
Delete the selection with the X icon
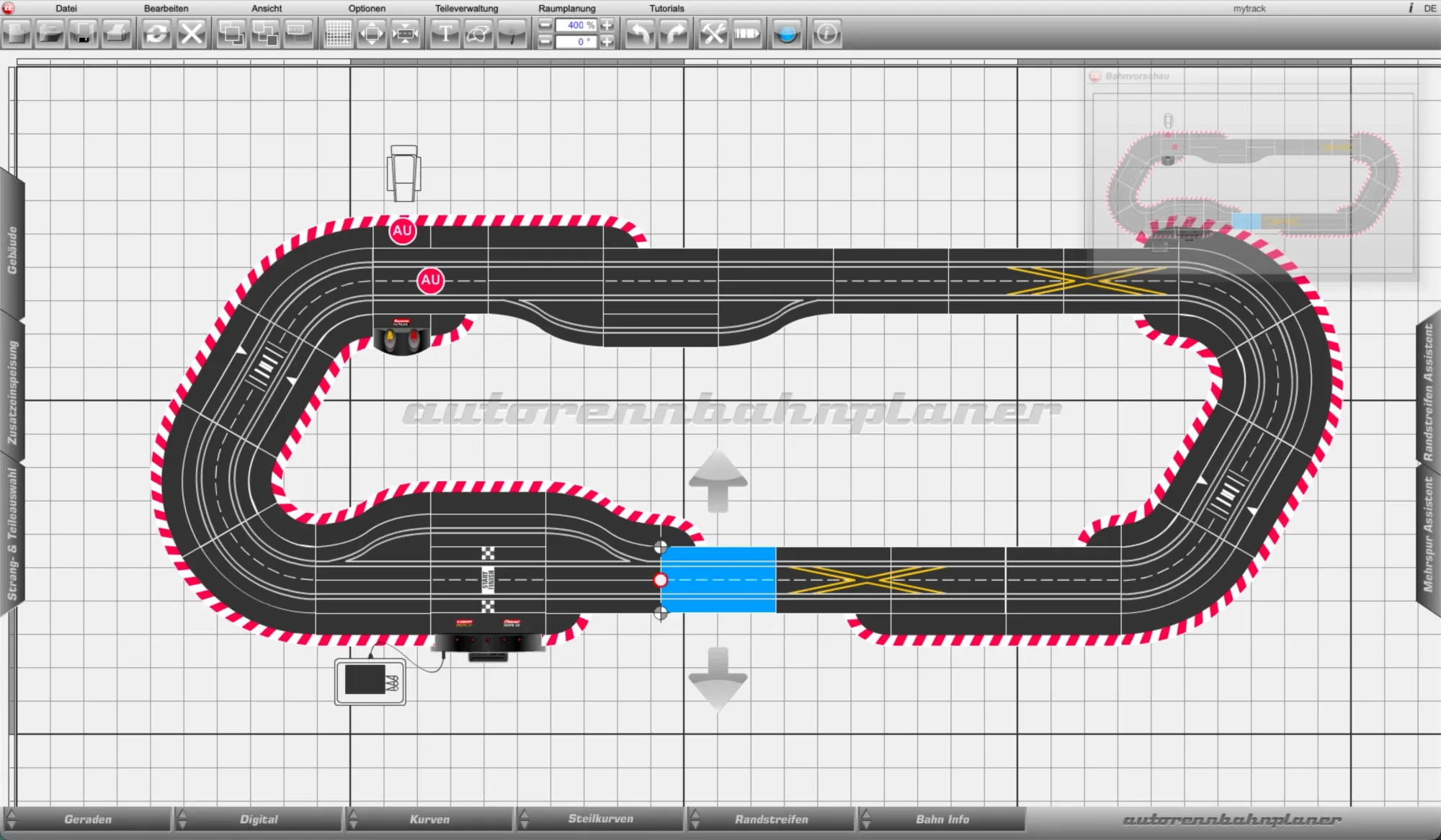(x=192, y=34)
